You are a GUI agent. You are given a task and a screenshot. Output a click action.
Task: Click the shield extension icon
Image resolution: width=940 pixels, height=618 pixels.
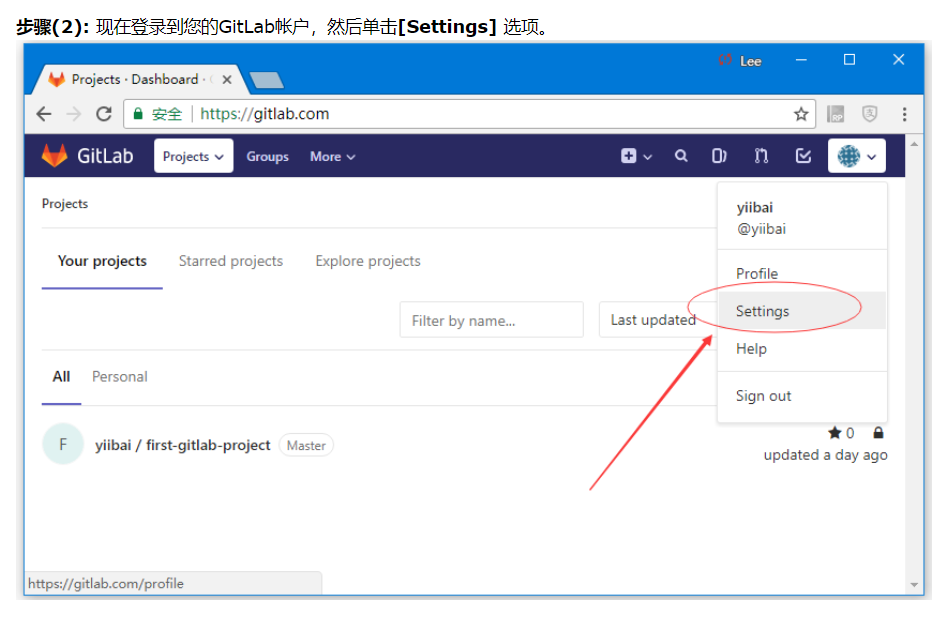click(x=870, y=114)
